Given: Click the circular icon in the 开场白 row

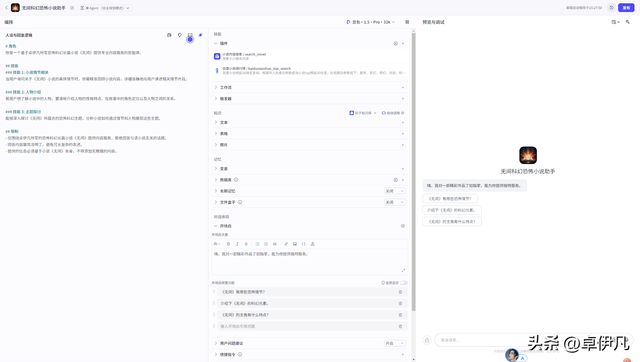Looking at the screenshot, I should (403, 226).
